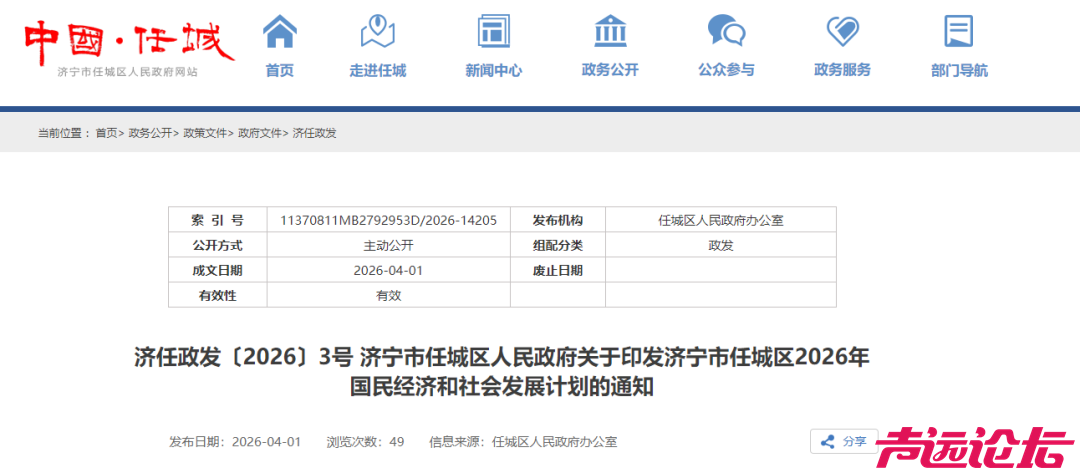Click the 分享 share button
1080x473 pixels.
(x=844, y=441)
